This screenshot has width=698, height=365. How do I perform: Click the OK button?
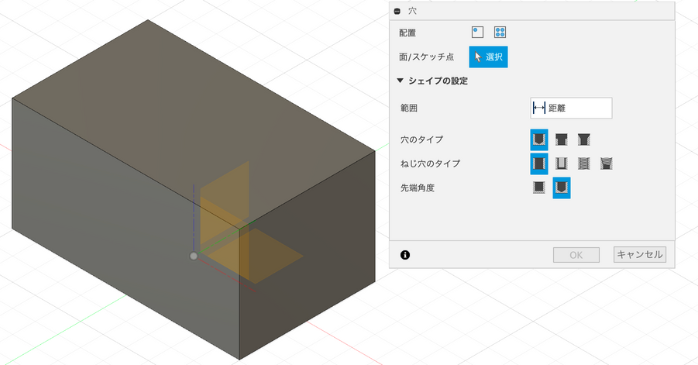[576, 255]
